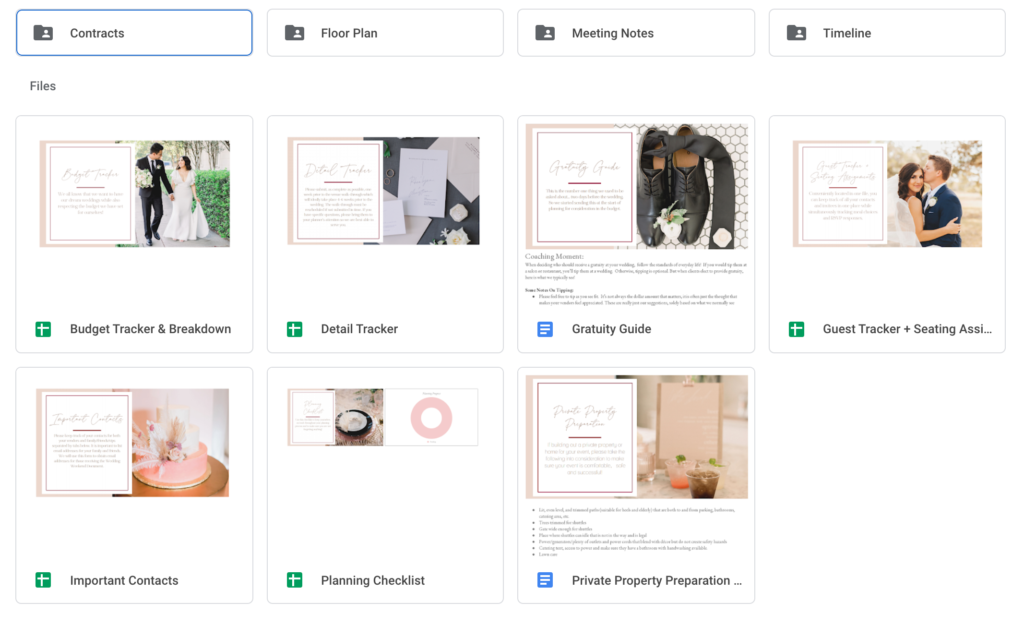Screen dimensions: 1024x626
Task: Click the folder icon on the Contracts card
Action: coord(42,32)
